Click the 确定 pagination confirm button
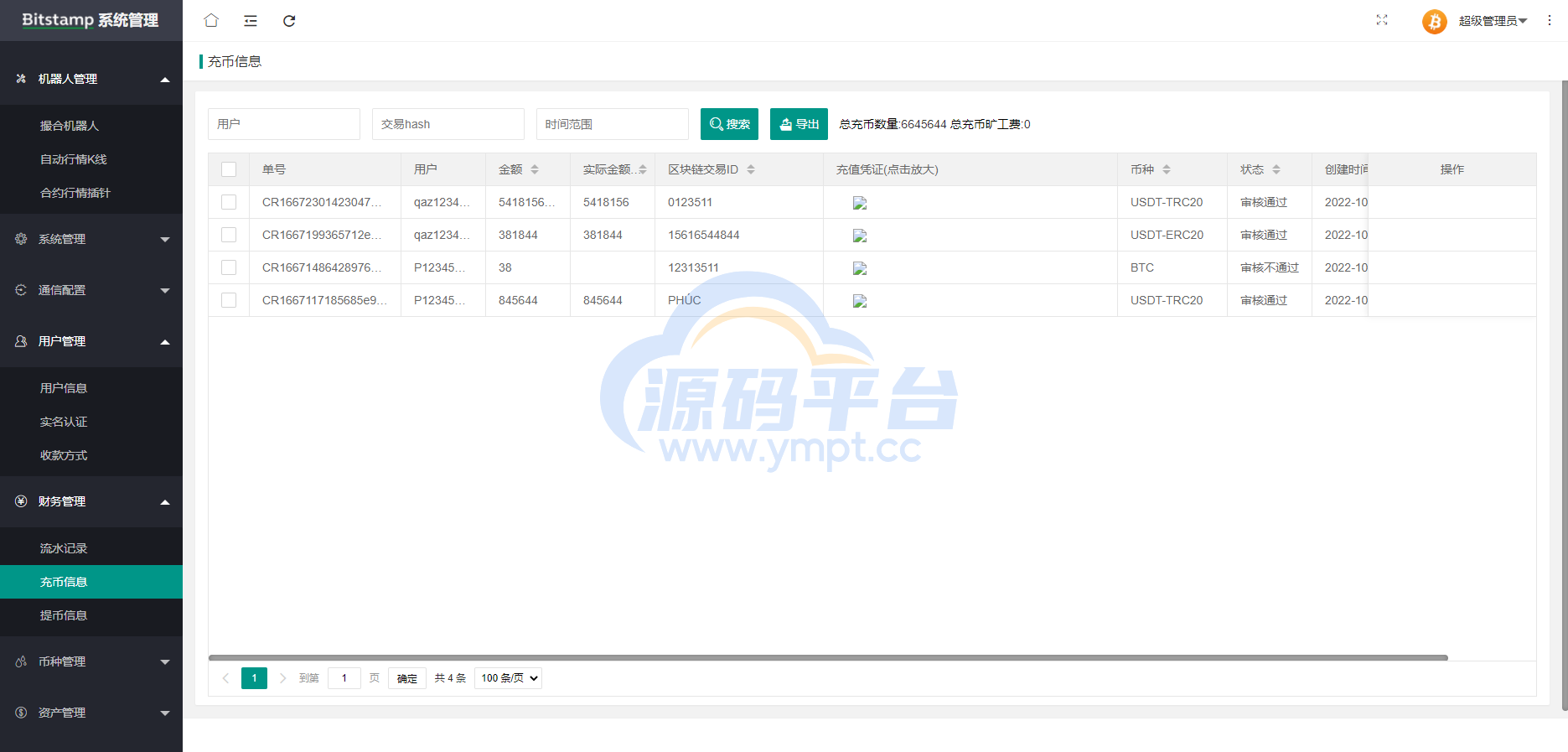Viewport: 1568px width, 752px height. pyautogui.click(x=407, y=678)
